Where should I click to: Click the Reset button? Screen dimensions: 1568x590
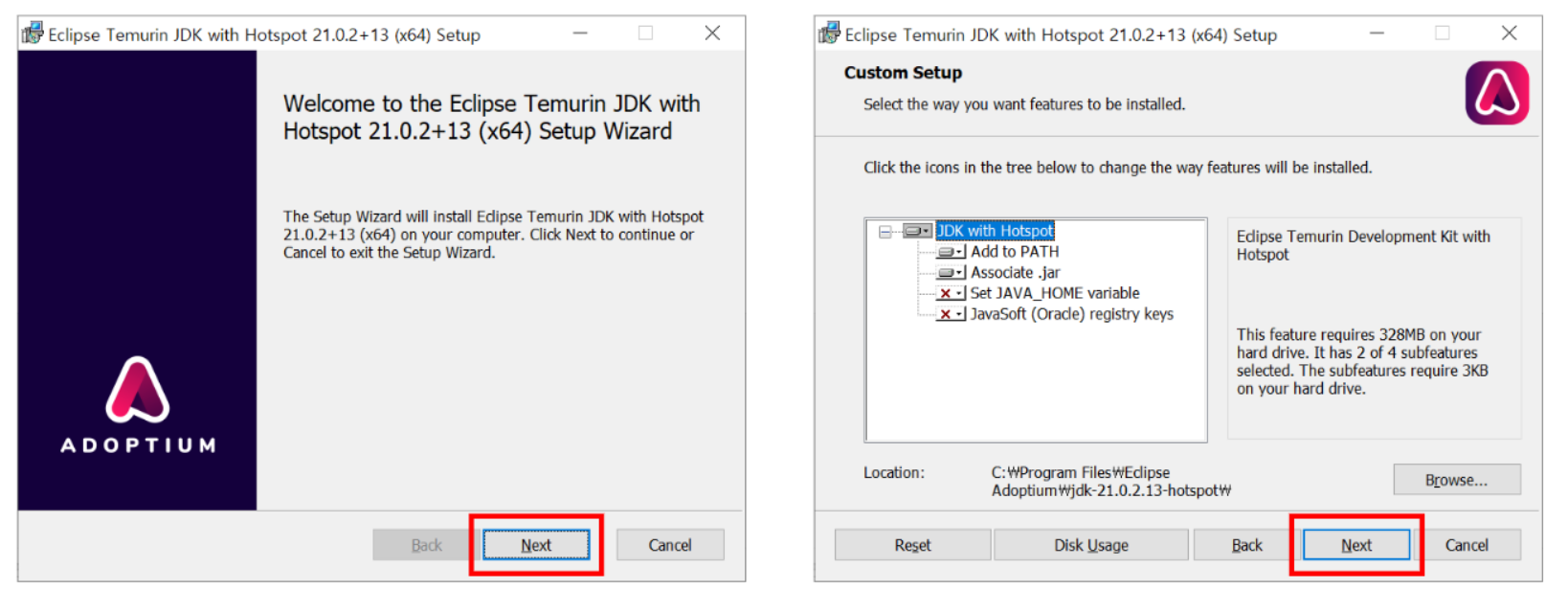[x=912, y=545]
